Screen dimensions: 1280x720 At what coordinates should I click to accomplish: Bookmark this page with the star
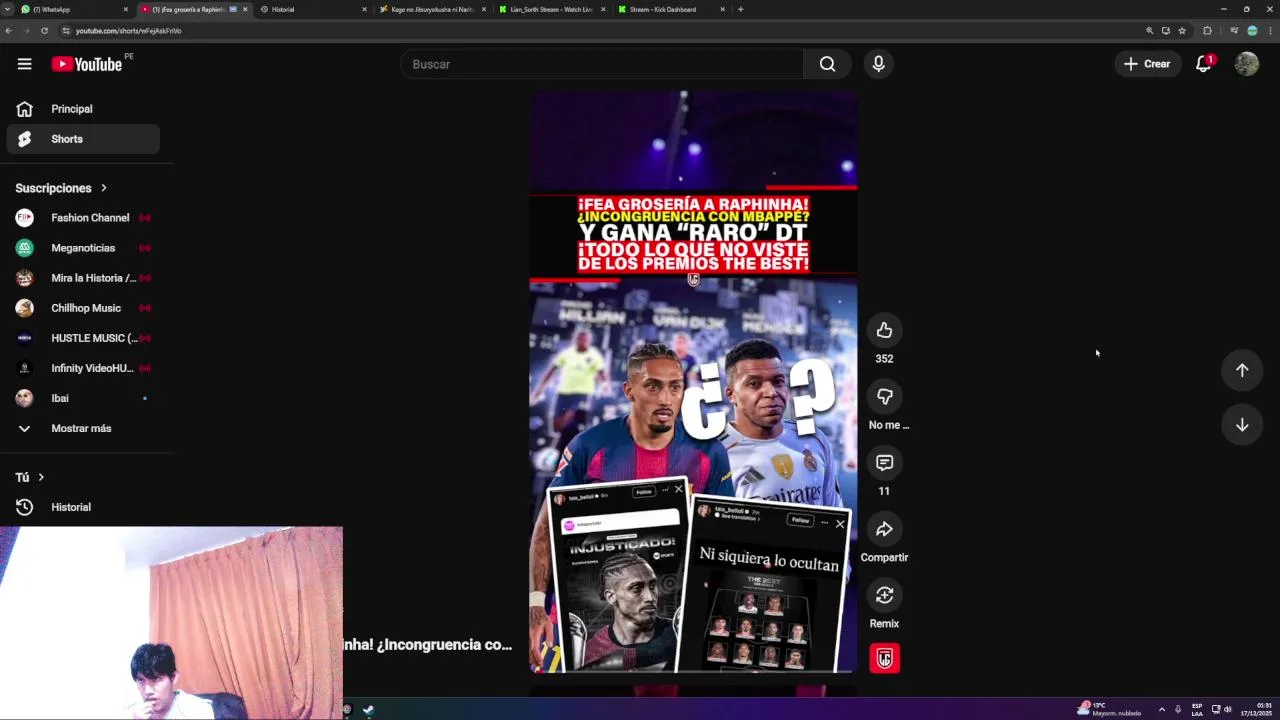[1182, 31]
